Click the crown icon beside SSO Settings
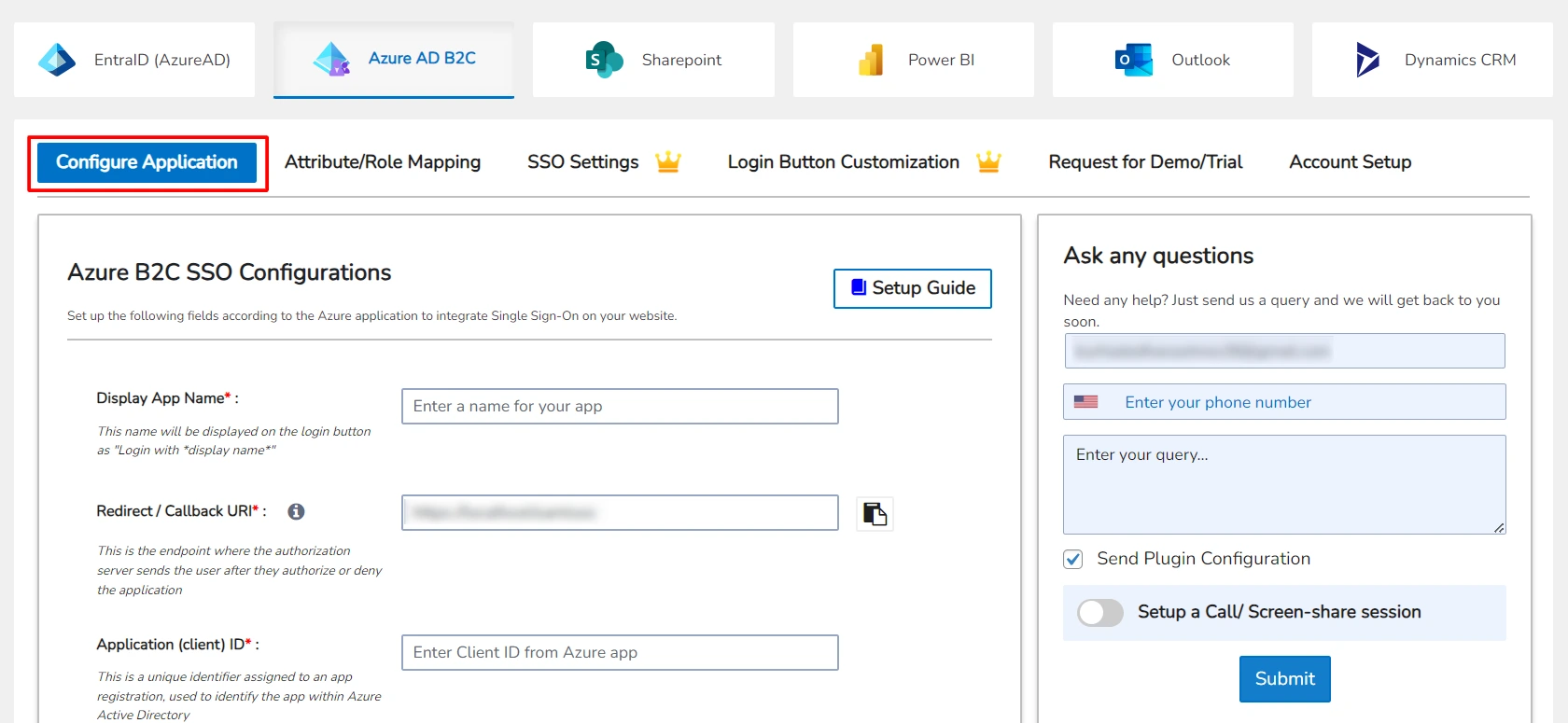 (668, 162)
